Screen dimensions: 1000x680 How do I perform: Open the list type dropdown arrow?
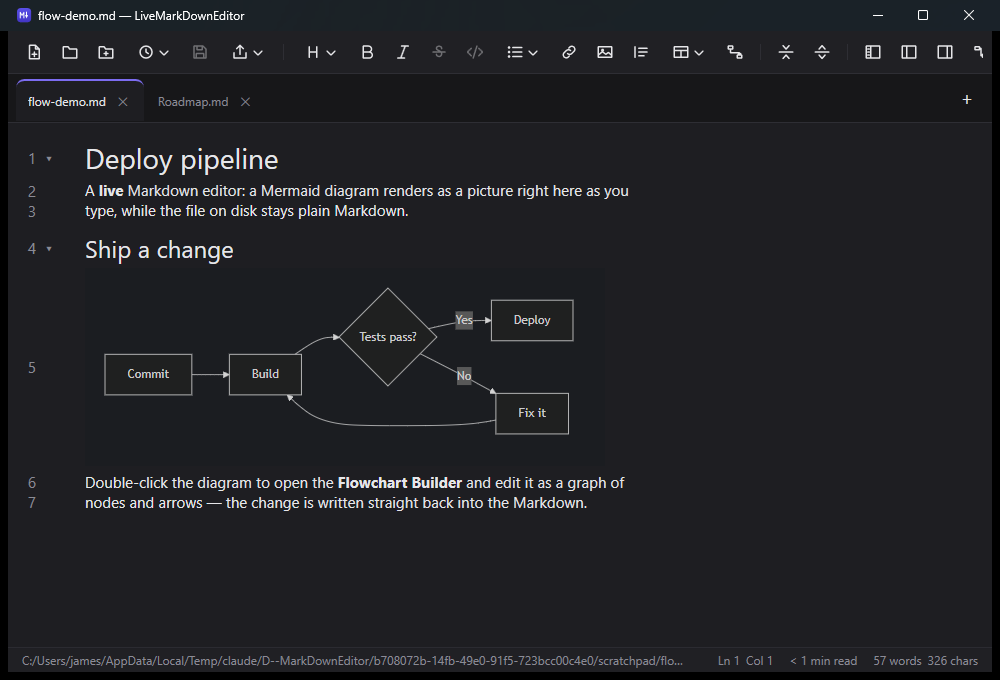pyautogui.click(x=533, y=53)
